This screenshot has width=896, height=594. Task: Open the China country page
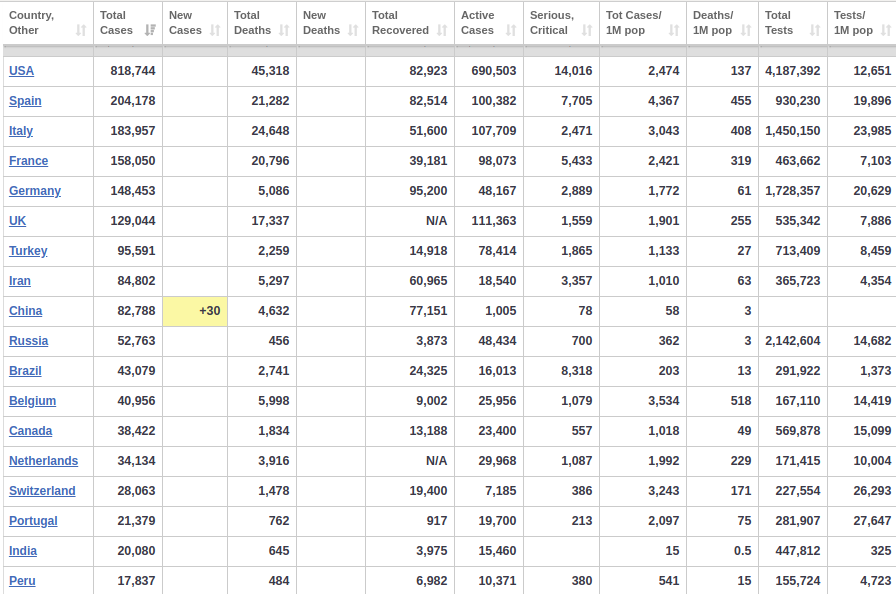pos(26,311)
